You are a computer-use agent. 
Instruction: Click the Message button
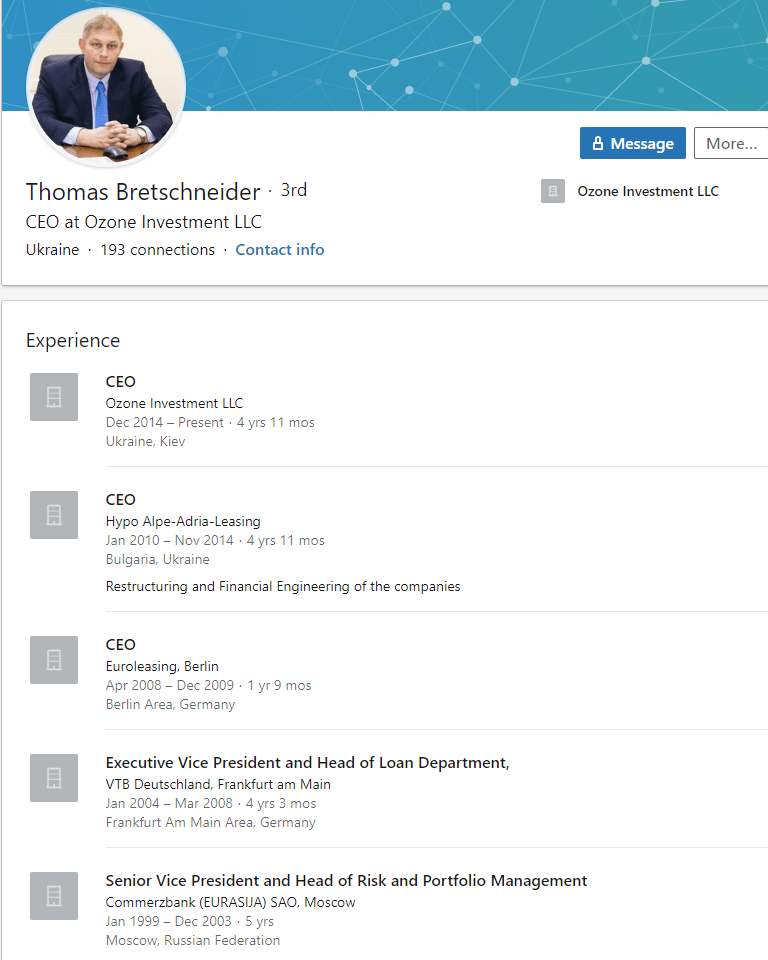[632, 143]
